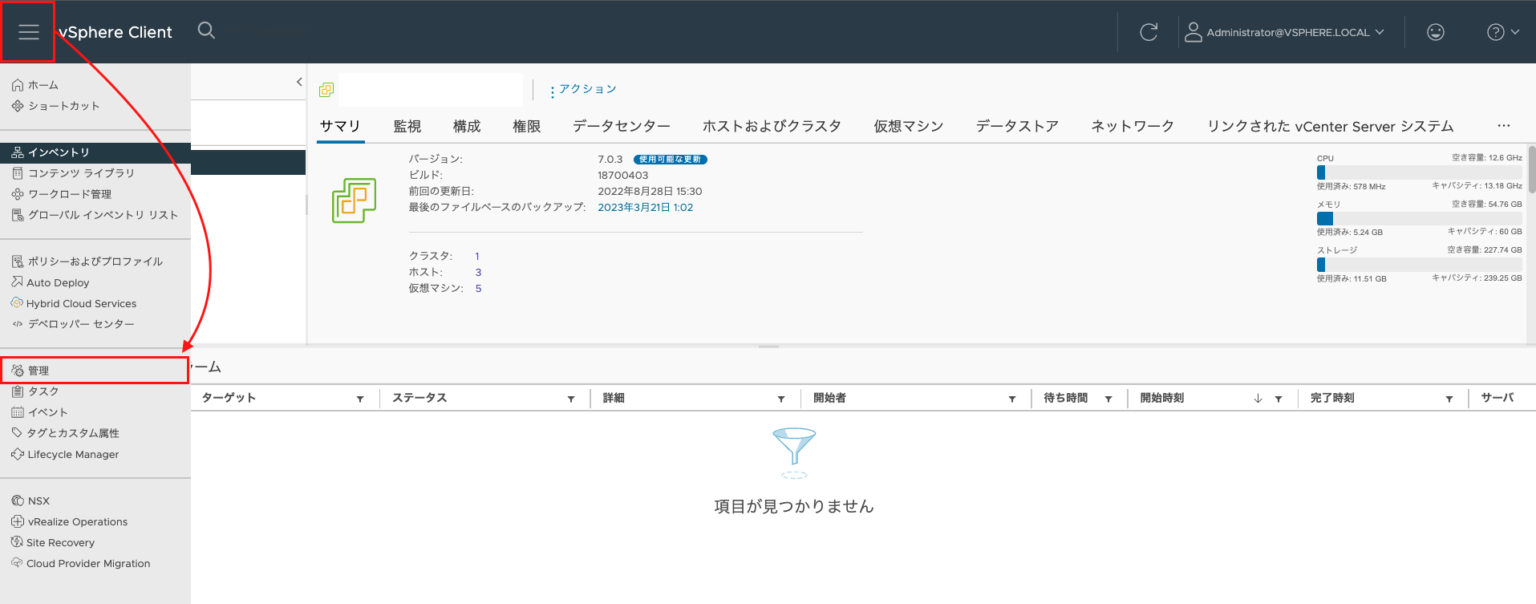The image size is (1536, 604).
Task: Switch to the データストア tab
Action: [1016, 125]
